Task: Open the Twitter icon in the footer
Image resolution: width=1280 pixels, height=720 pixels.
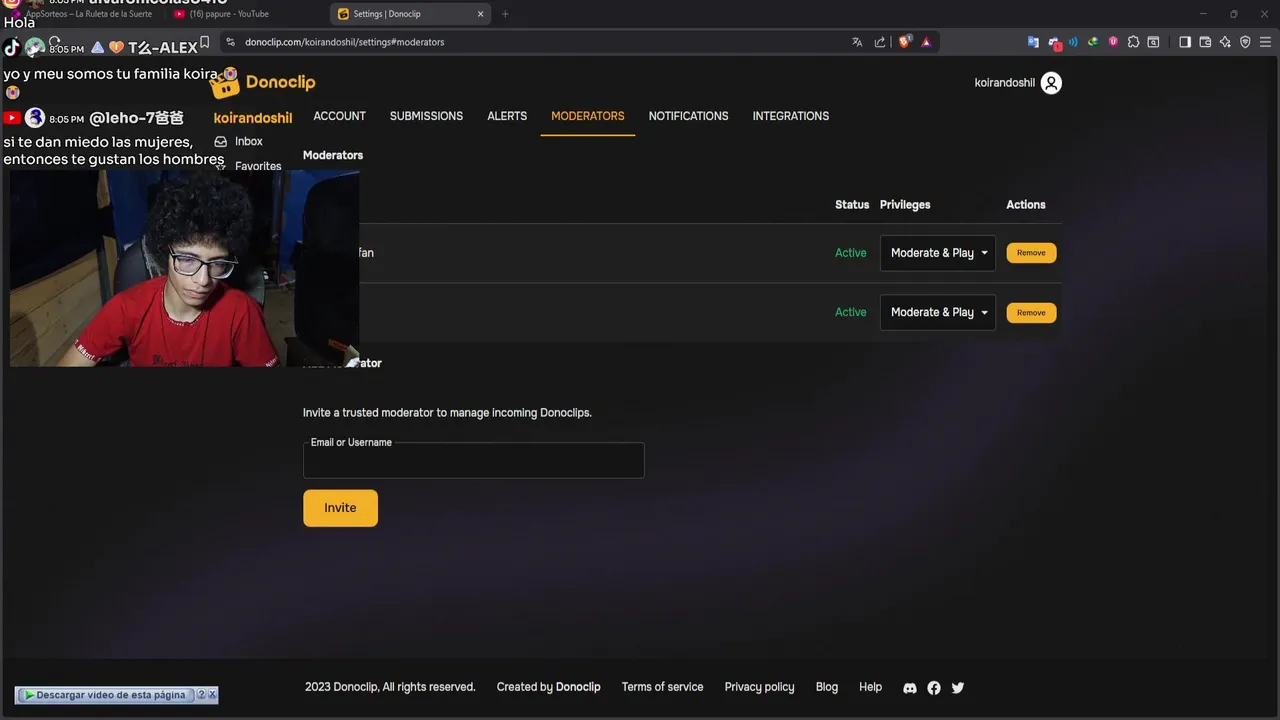Action: click(958, 688)
